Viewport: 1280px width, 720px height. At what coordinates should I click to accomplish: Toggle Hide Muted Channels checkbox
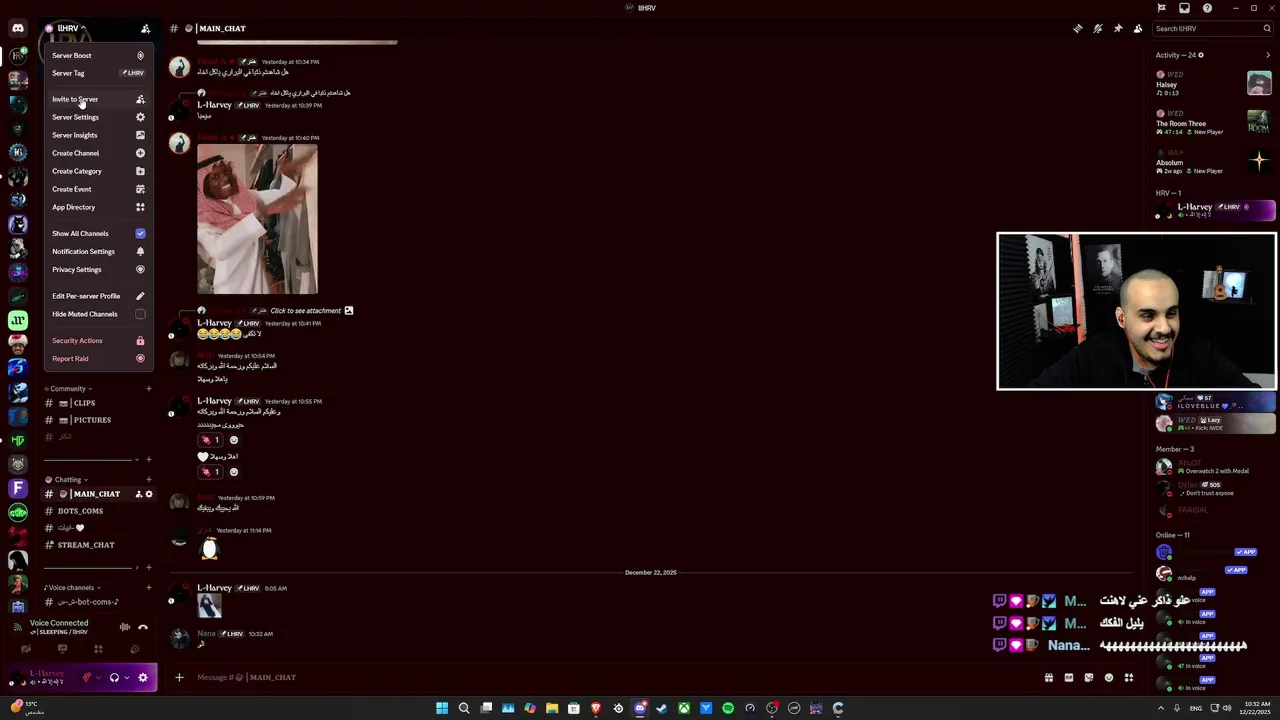pyautogui.click(x=140, y=314)
